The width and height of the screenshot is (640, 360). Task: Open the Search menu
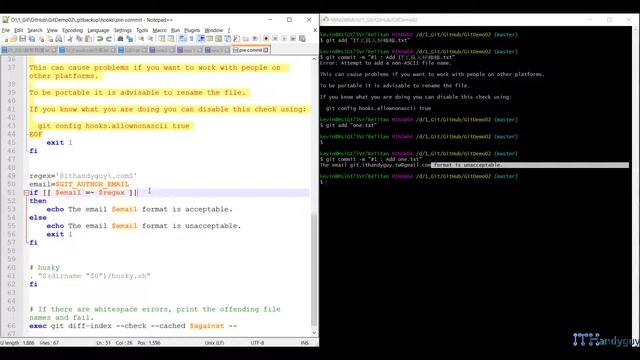pos(35,30)
